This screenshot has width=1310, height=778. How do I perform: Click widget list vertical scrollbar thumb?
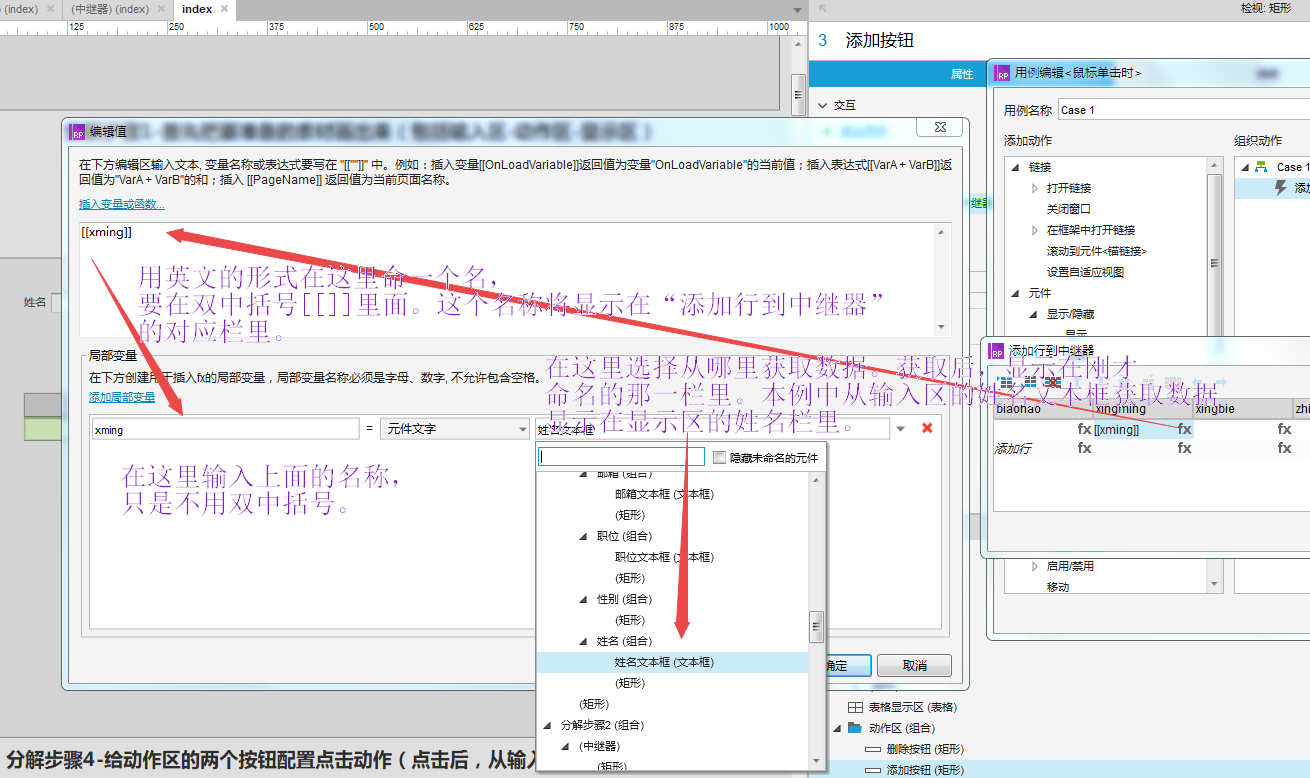816,627
